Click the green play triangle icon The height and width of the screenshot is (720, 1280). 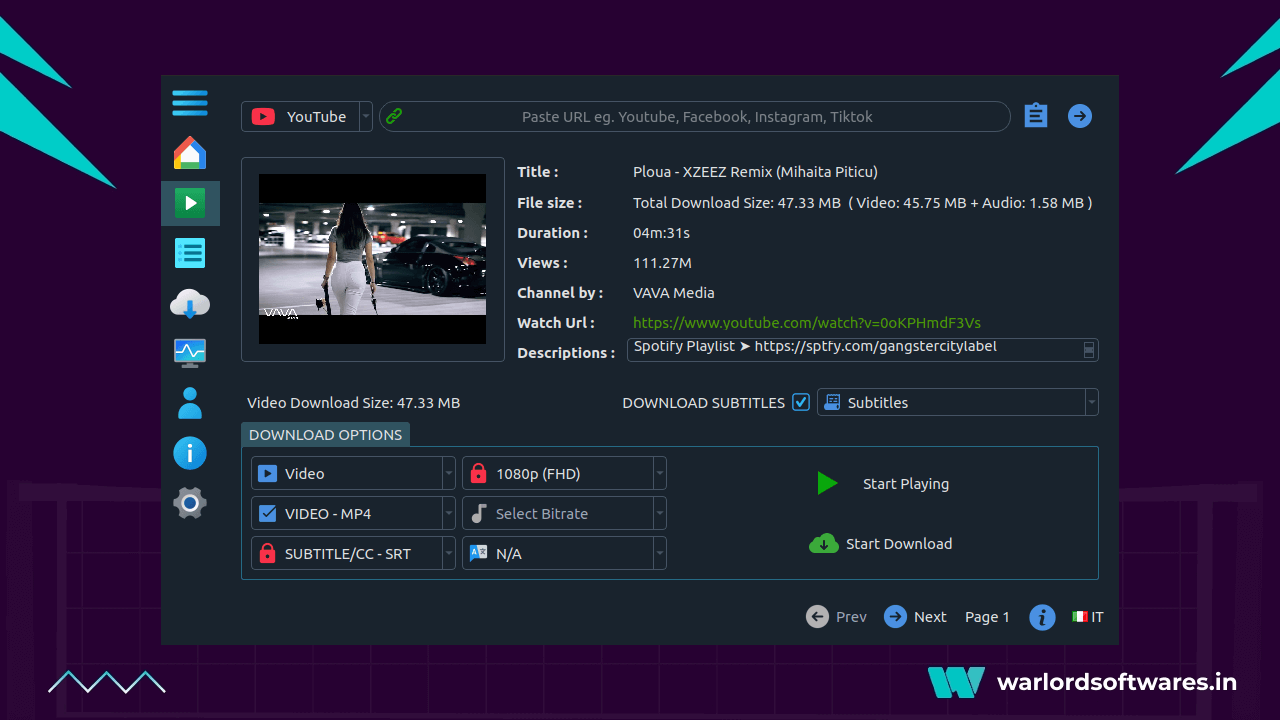click(x=827, y=484)
